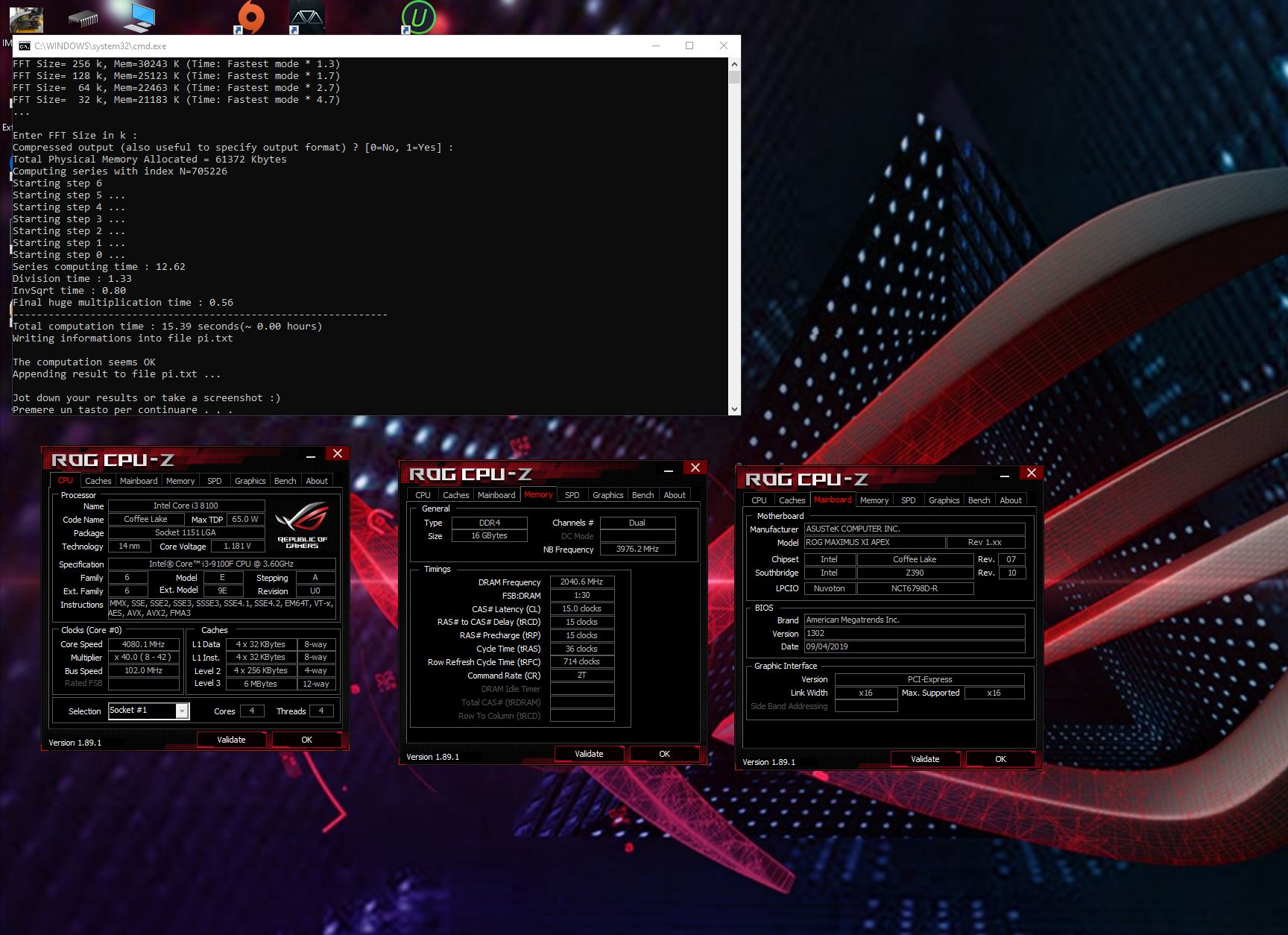
Task: Click OK in the left CPU-Z window
Action: tap(306, 740)
